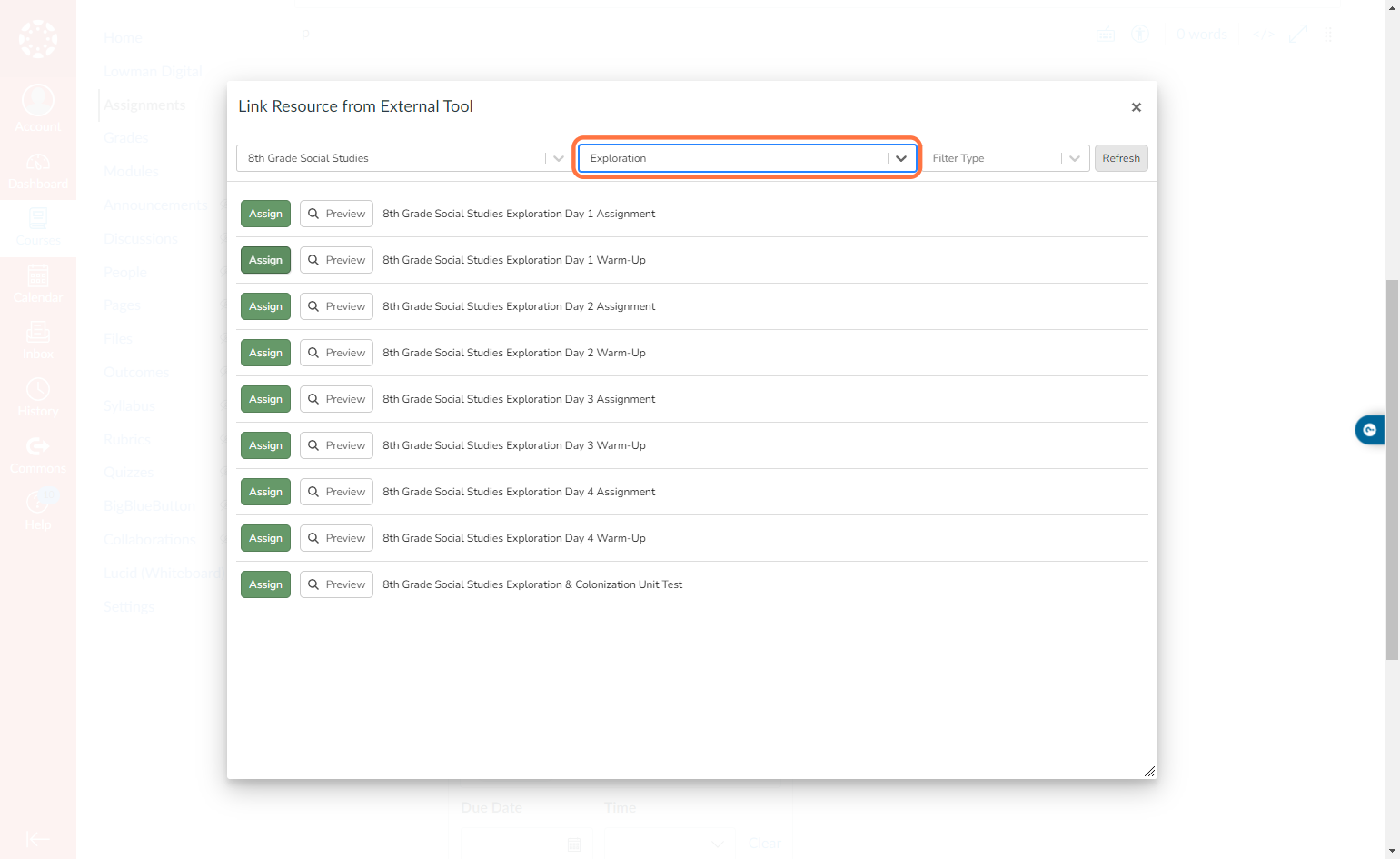Preview Exploration Day 1 Warm-Up
1400x859 pixels.
(336, 260)
